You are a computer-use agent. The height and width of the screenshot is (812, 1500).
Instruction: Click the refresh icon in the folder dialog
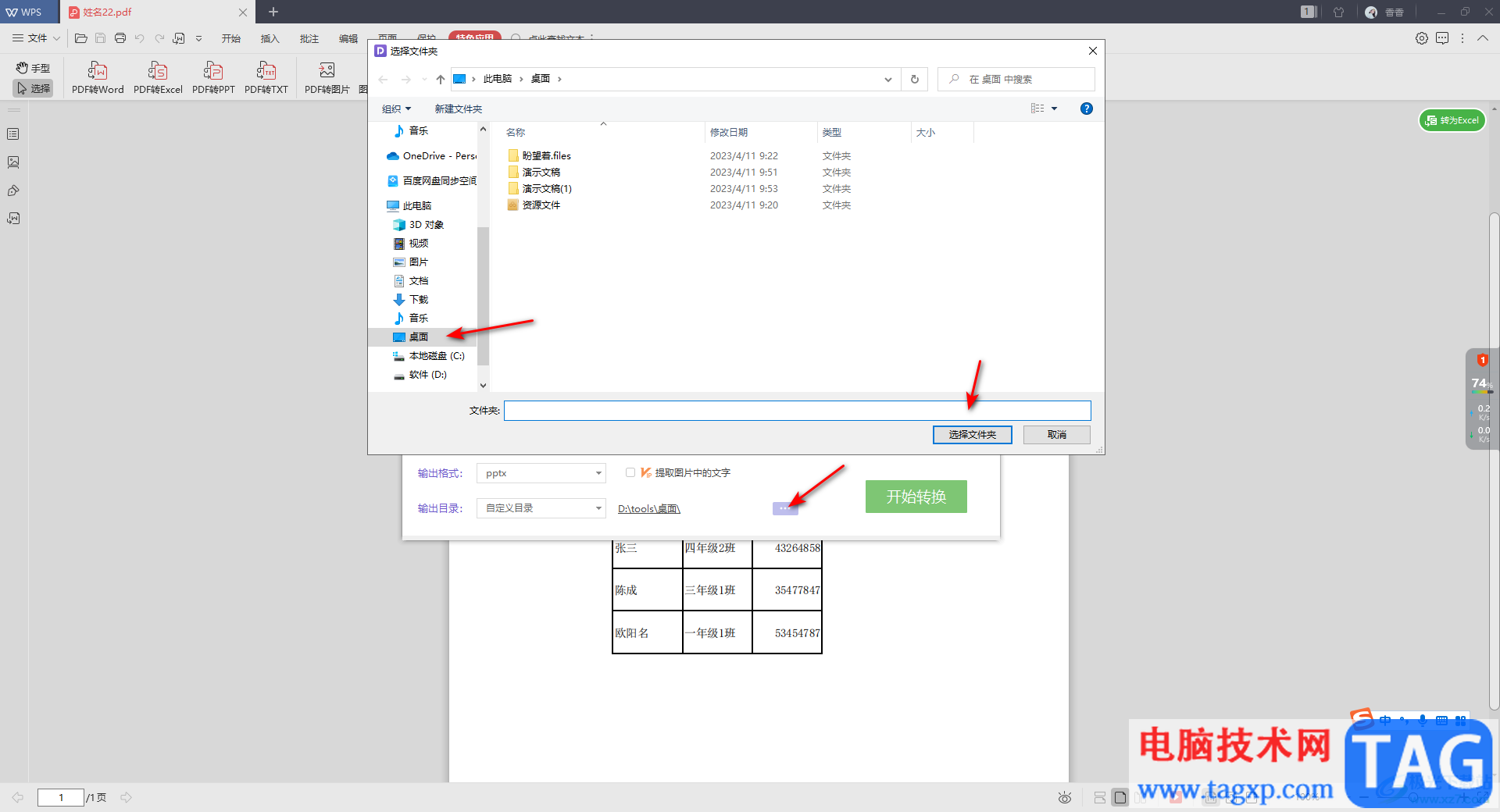pos(915,79)
